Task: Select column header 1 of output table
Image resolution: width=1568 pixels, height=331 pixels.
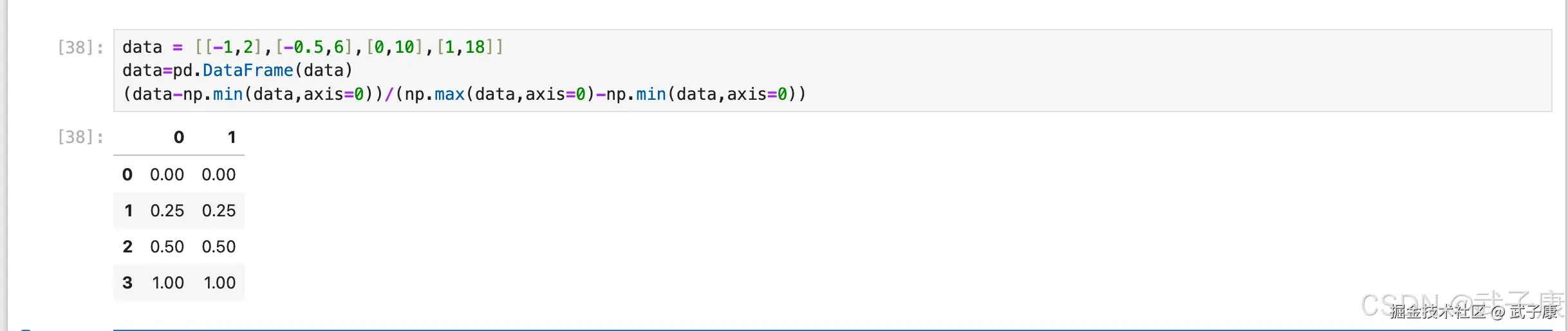Action: pyautogui.click(x=232, y=137)
